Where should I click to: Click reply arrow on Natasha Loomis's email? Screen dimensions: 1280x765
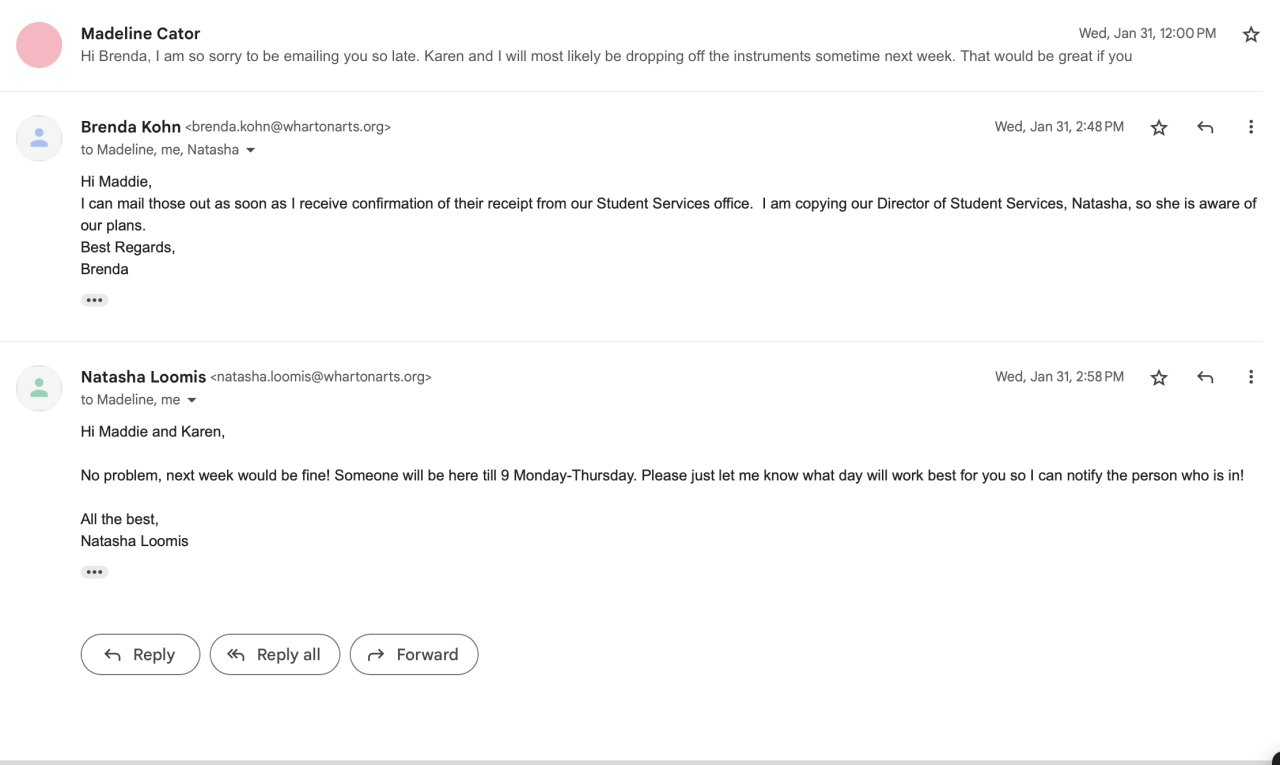(x=1205, y=377)
